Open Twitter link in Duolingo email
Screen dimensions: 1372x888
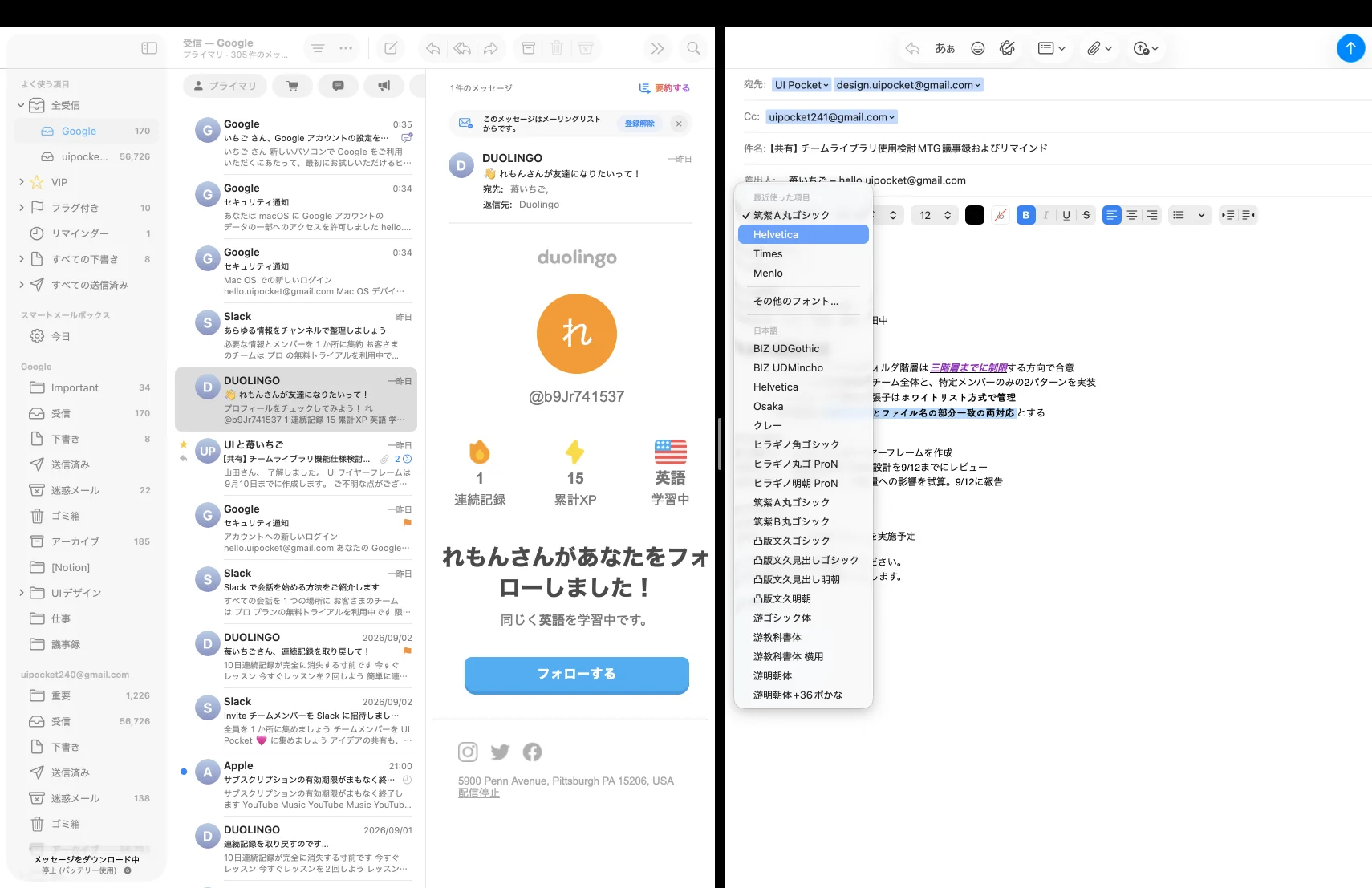tap(500, 752)
